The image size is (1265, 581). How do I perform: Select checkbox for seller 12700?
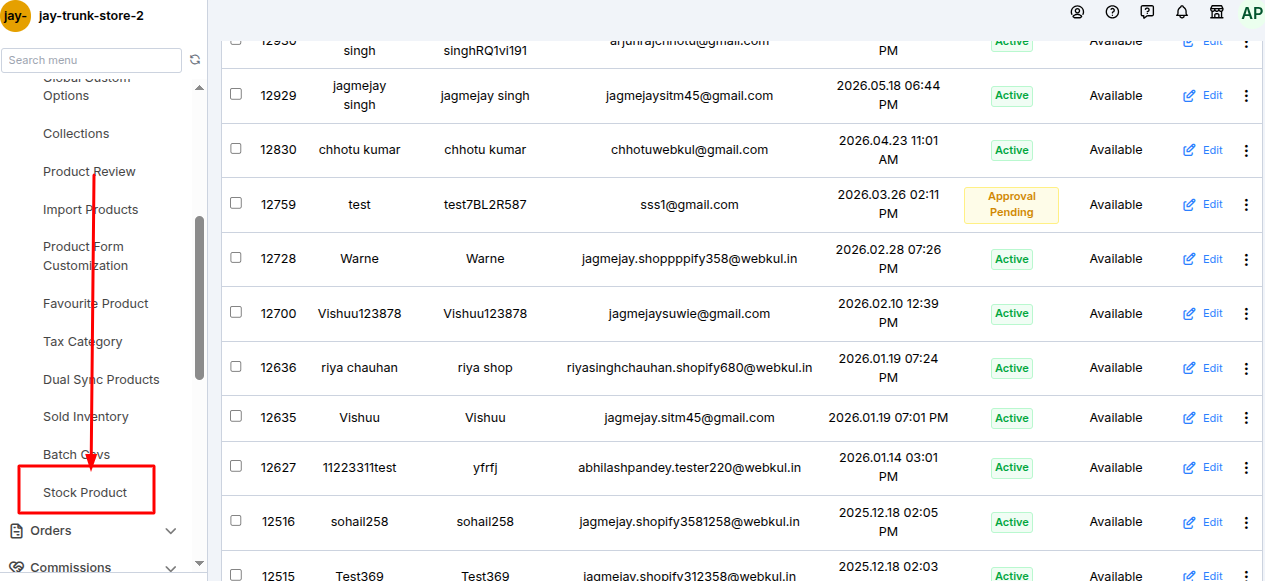click(236, 312)
